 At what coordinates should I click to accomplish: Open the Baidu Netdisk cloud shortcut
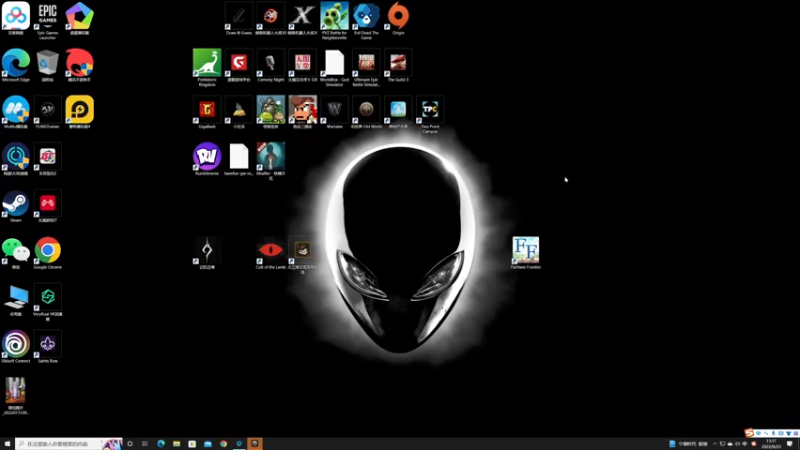coord(16,18)
